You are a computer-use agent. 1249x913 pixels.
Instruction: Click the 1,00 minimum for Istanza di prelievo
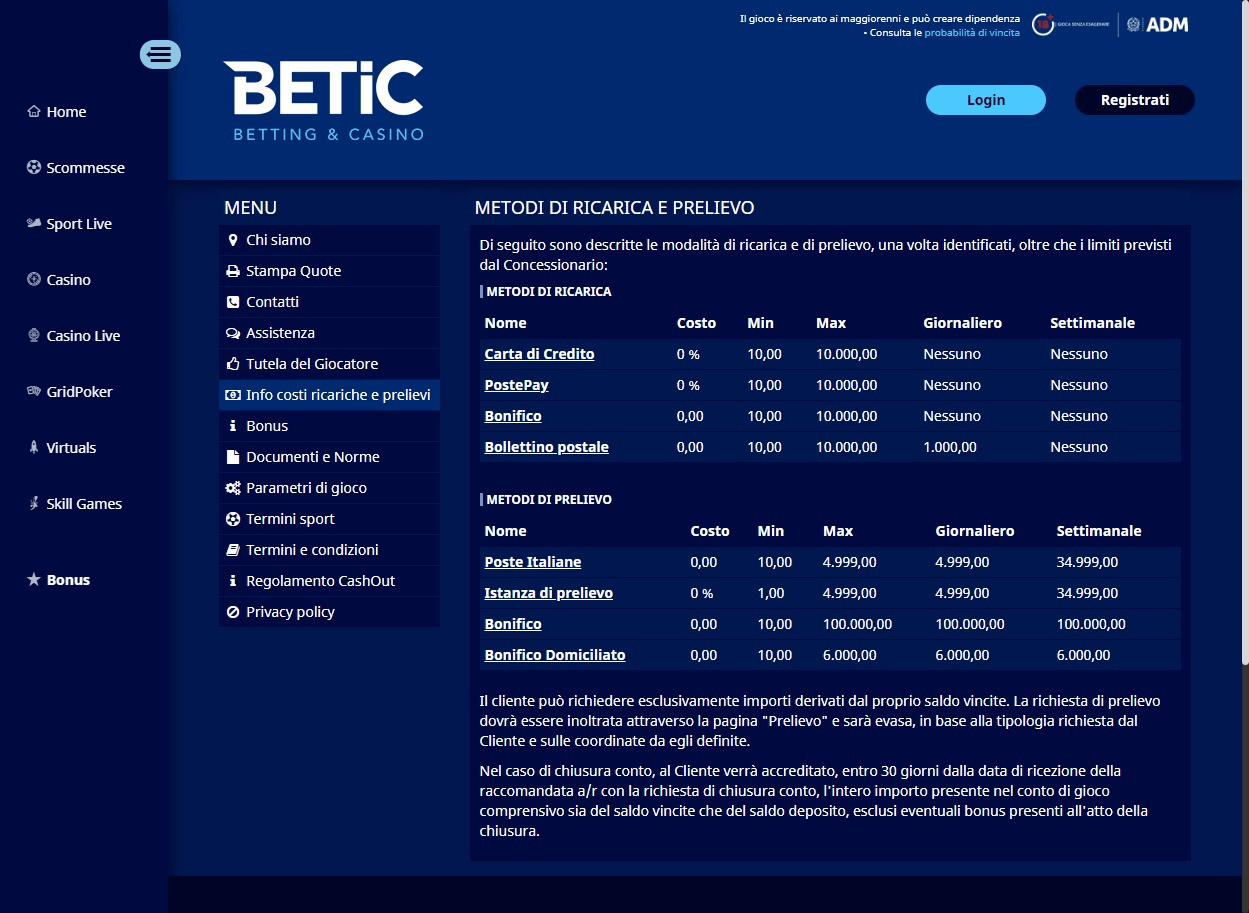(x=771, y=593)
